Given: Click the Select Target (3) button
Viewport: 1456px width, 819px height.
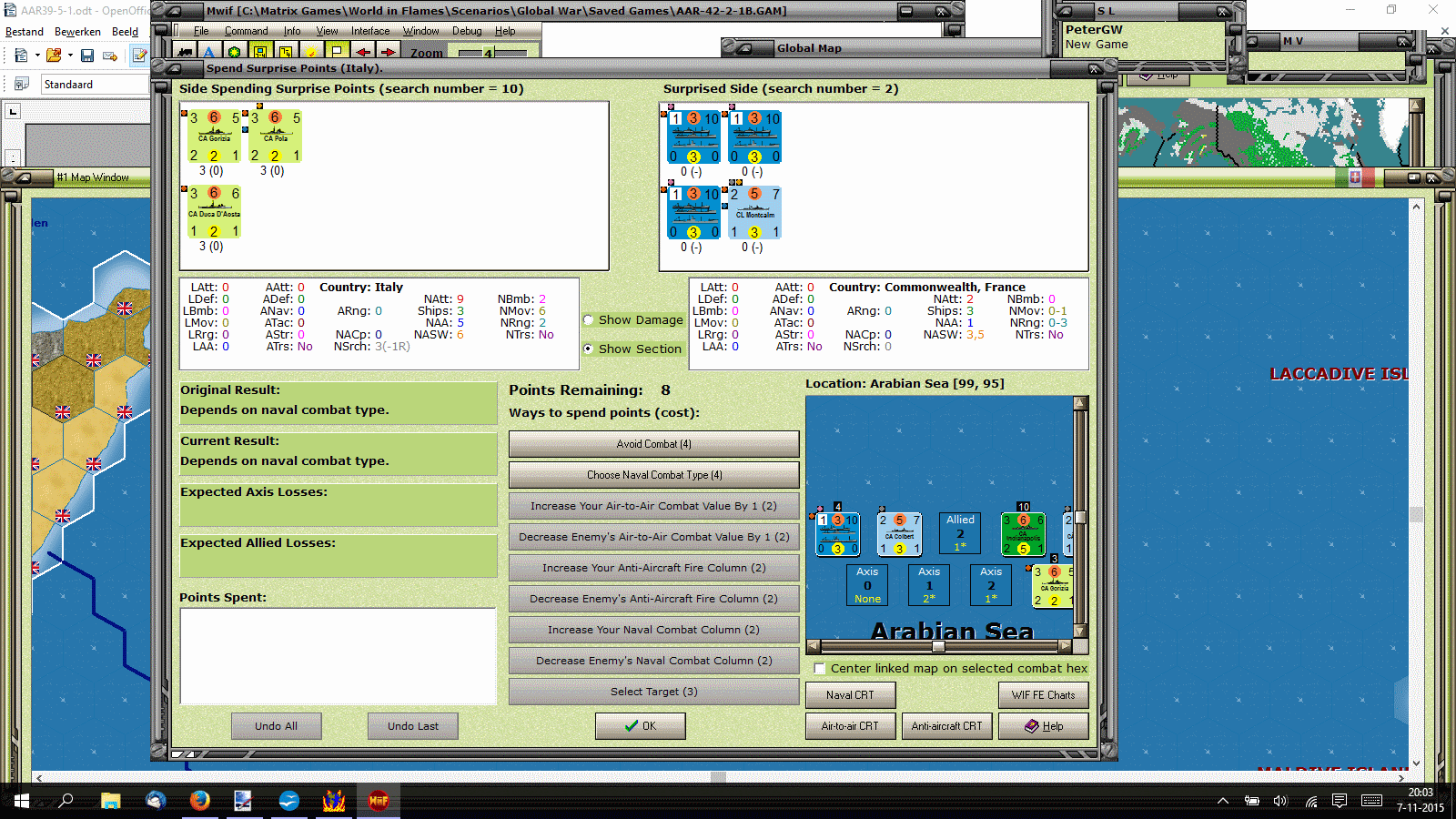Looking at the screenshot, I should point(653,692).
